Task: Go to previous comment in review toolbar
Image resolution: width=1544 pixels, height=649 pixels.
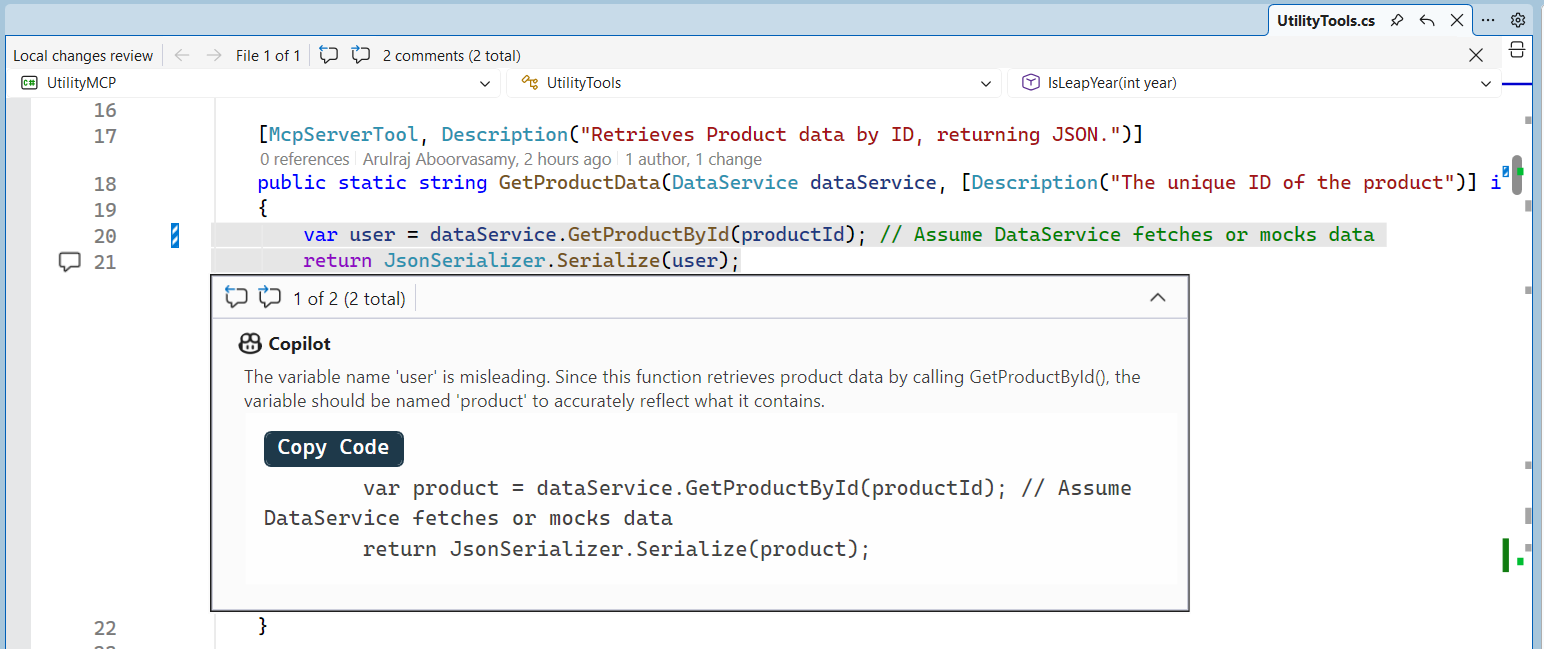Action: pos(328,56)
